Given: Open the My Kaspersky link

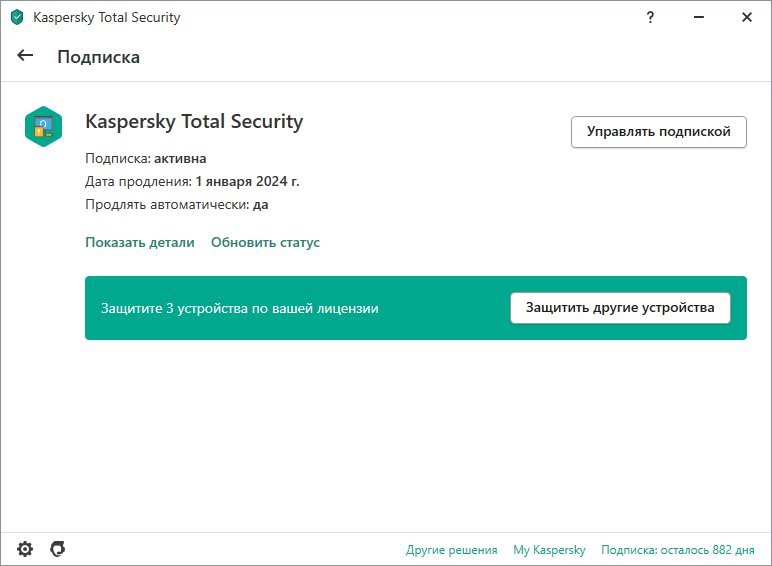Looking at the screenshot, I should click(x=549, y=550).
